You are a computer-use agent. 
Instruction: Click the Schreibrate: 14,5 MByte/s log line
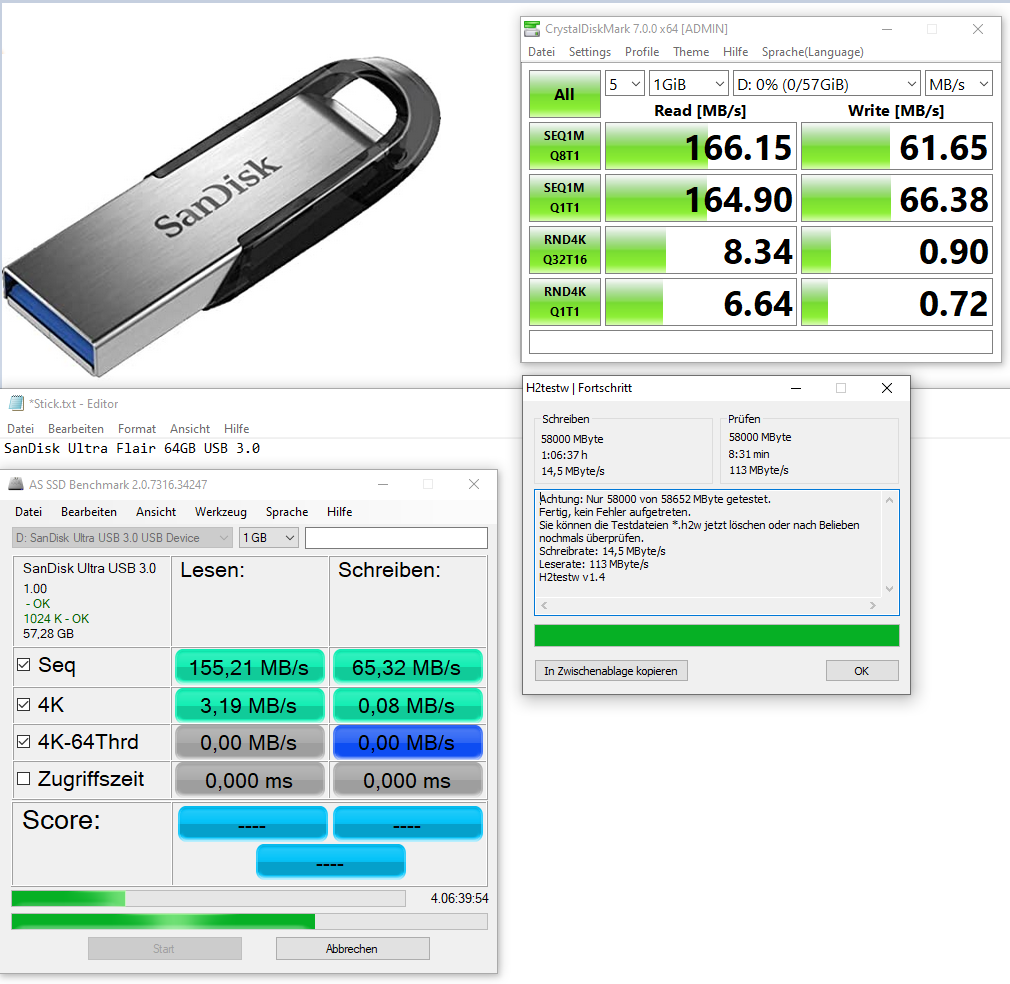tap(602, 551)
